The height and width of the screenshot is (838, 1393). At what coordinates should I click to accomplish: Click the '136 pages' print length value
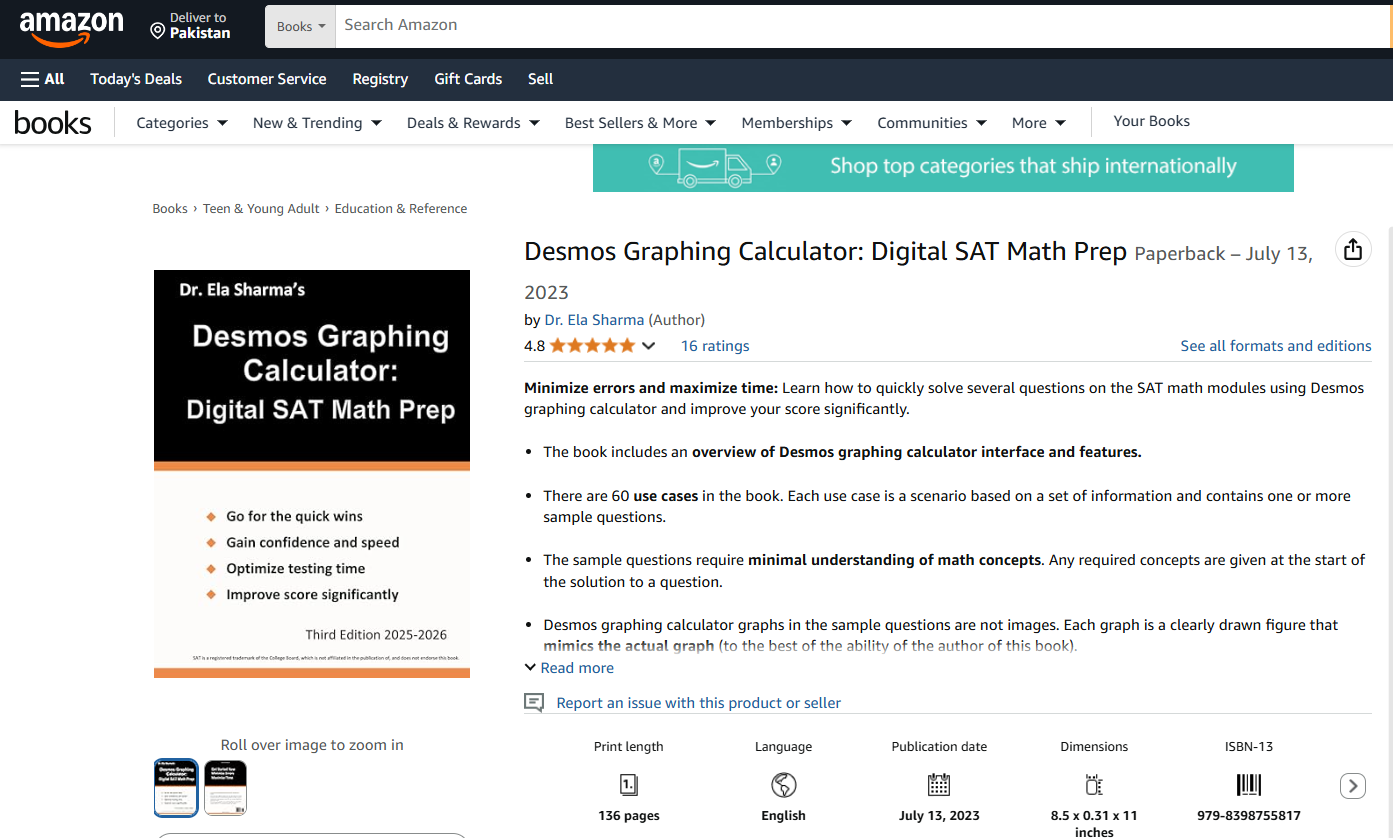pos(629,816)
